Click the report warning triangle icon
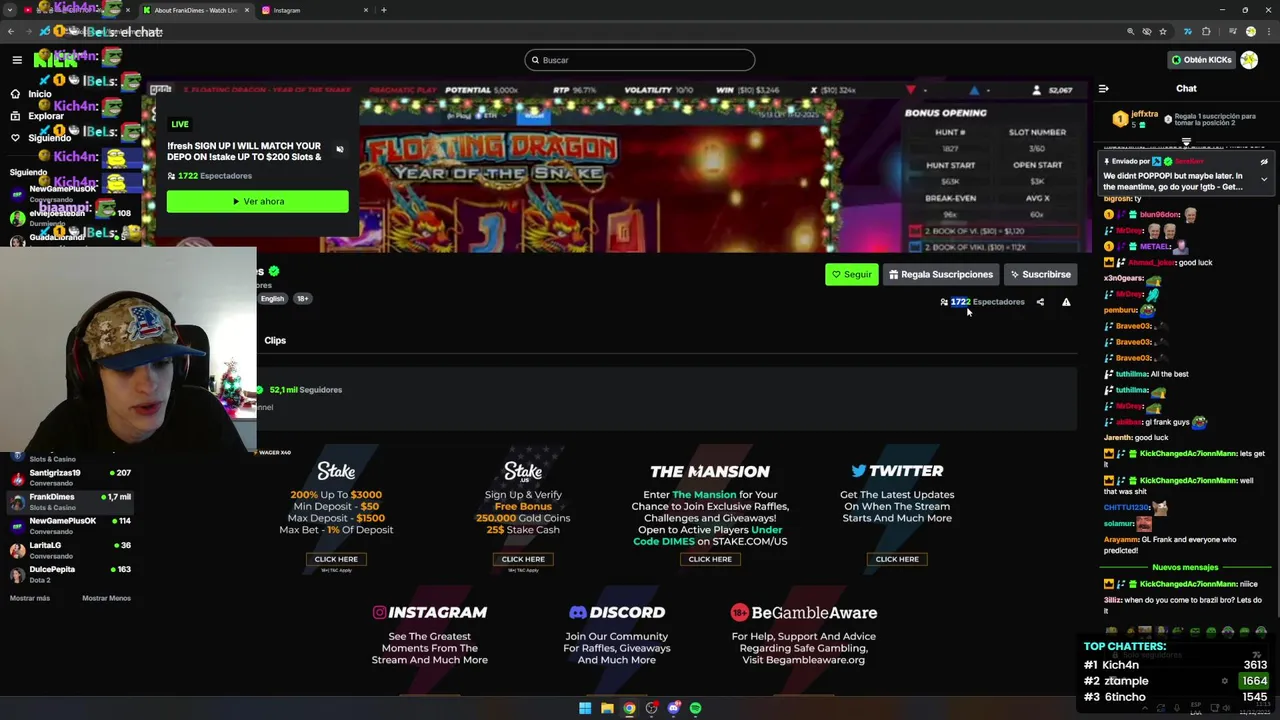 [1066, 302]
